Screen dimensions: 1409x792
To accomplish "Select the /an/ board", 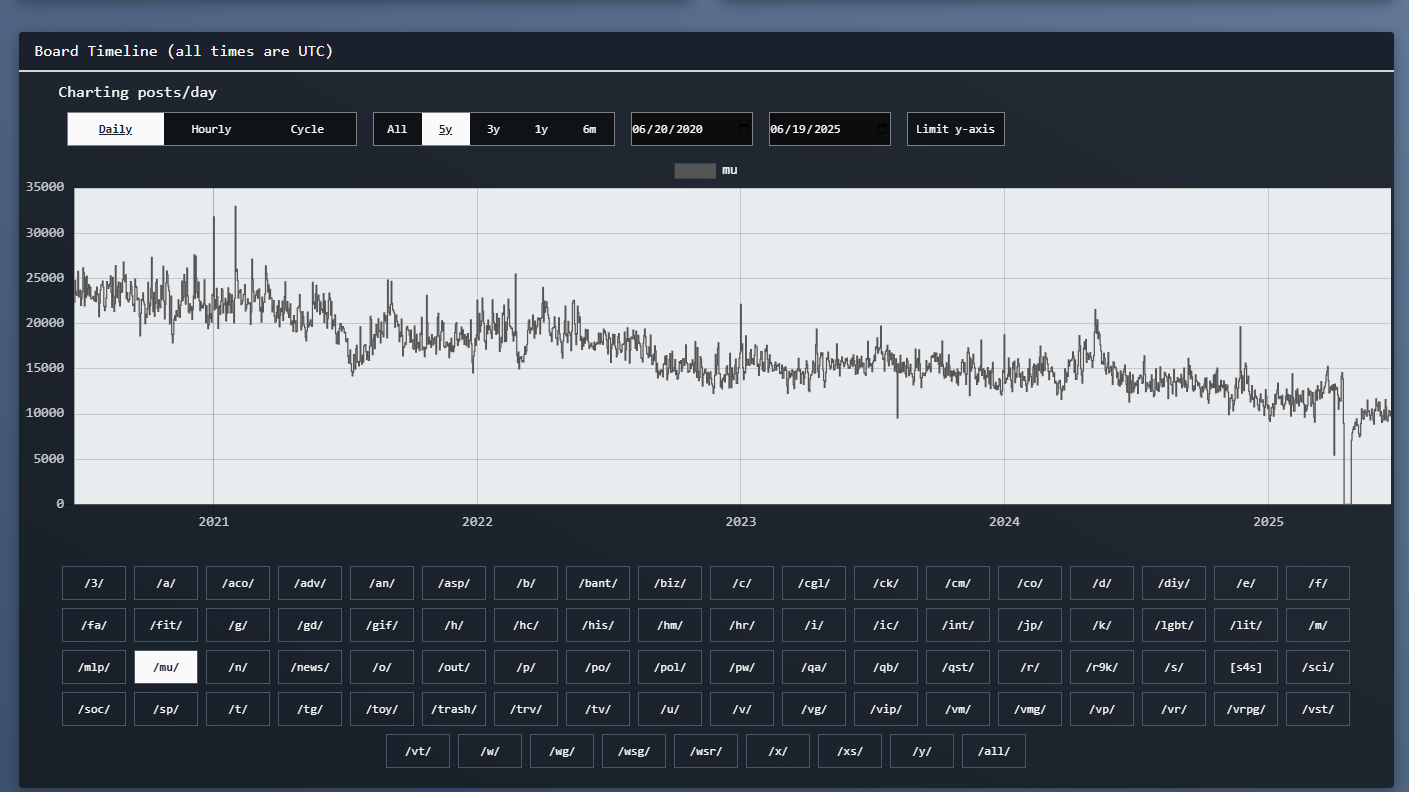I will click(382, 583).
